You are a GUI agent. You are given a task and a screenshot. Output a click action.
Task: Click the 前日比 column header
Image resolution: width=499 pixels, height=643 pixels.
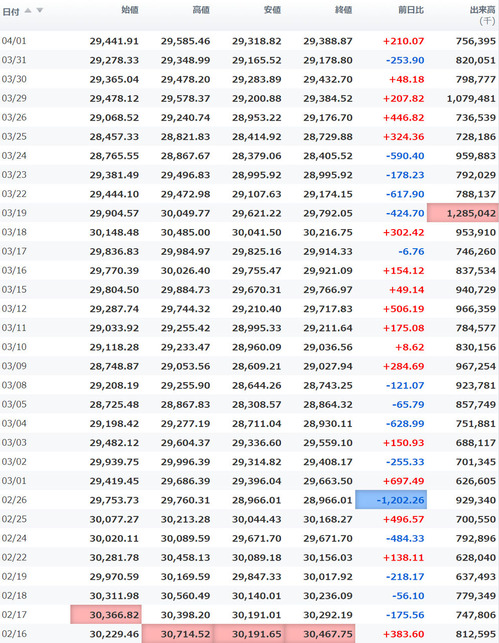(411, 10)
